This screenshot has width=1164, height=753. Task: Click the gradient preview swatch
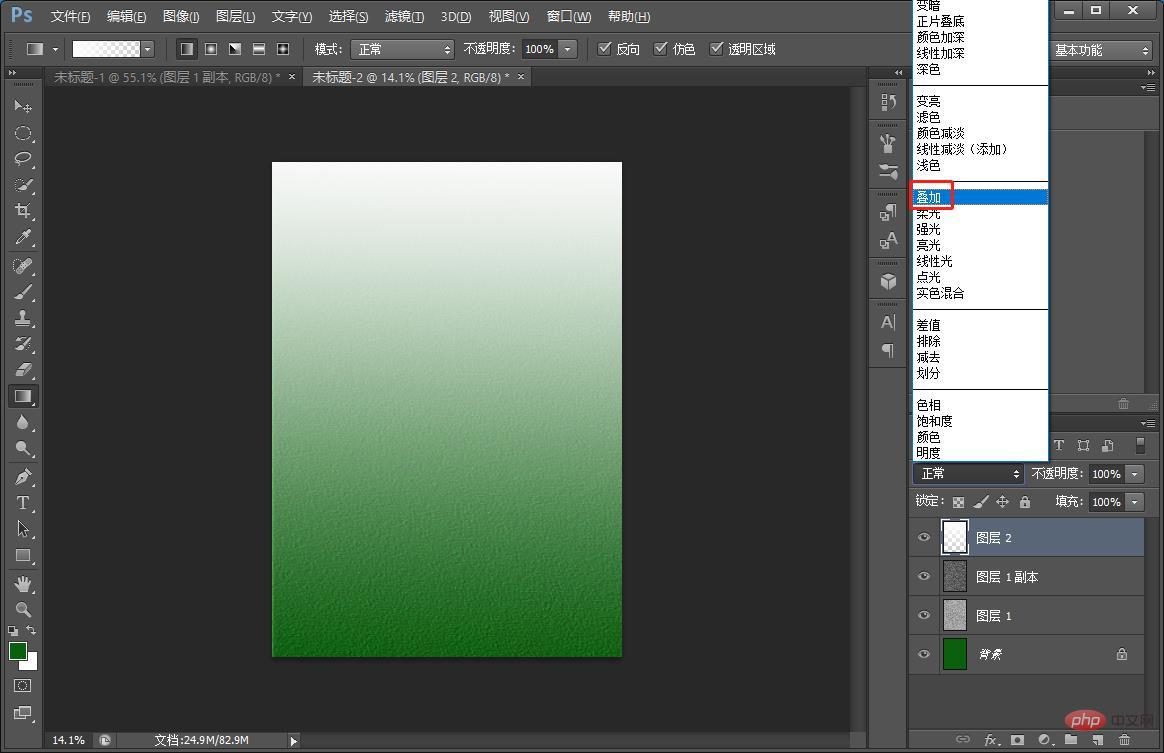pyautogui.click(x=105, y=49)
